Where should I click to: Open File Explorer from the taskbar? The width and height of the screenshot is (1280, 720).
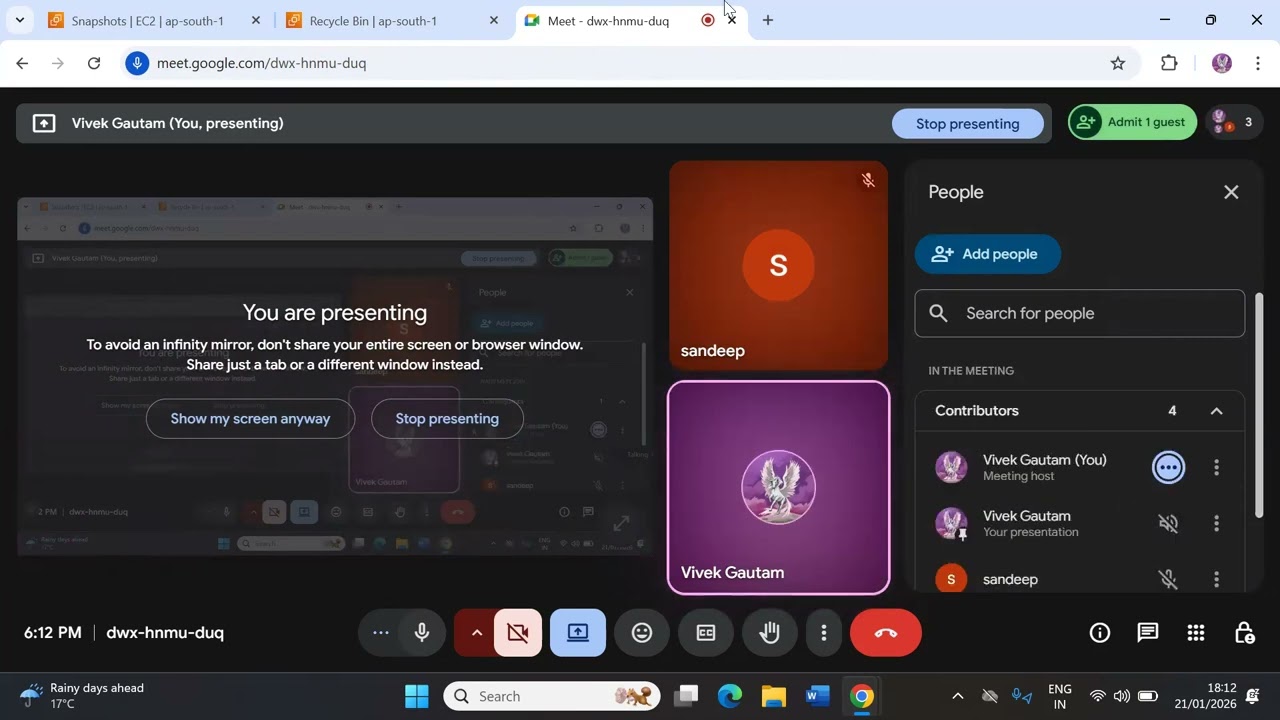tap(774, 696)
